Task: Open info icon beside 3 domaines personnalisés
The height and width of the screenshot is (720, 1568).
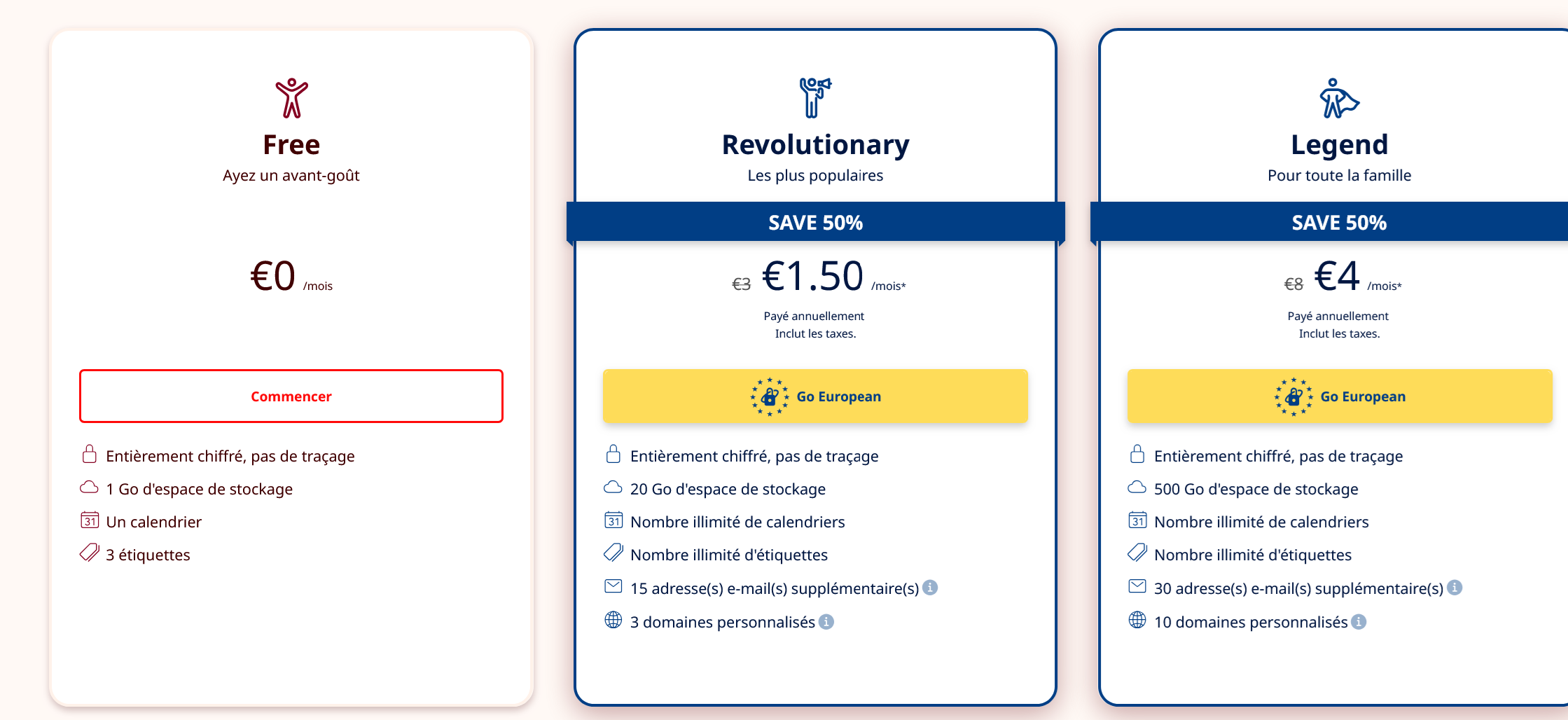Action: pyautogui.click(x=826, y=622)
